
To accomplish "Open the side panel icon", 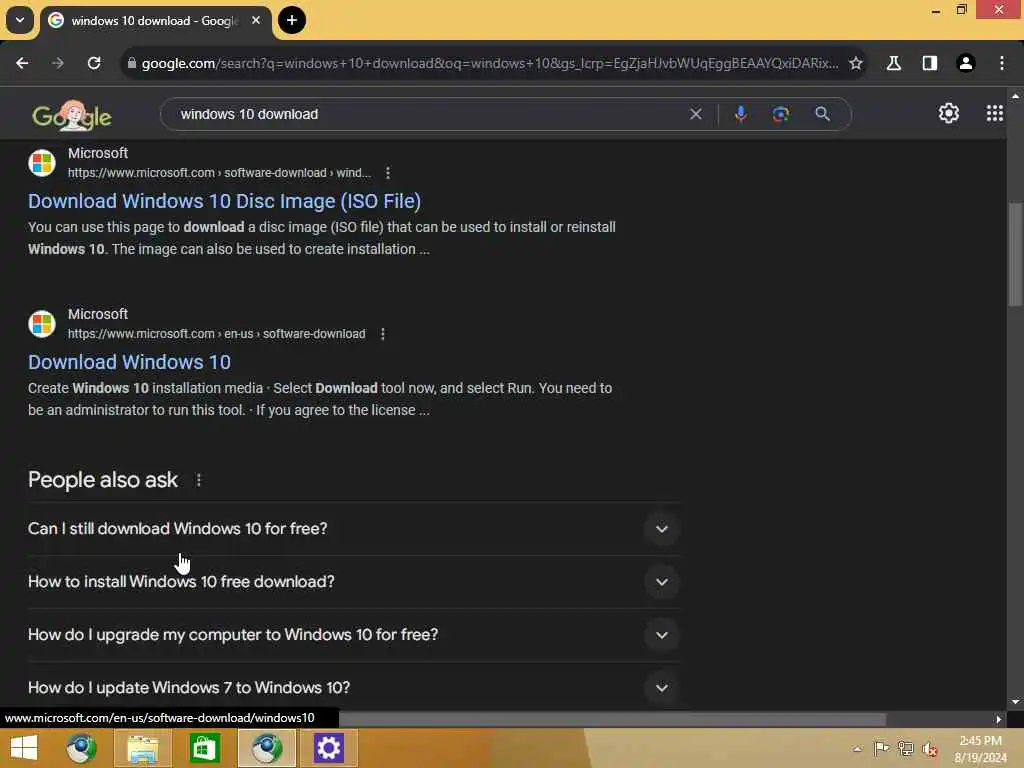I will 929,63.
